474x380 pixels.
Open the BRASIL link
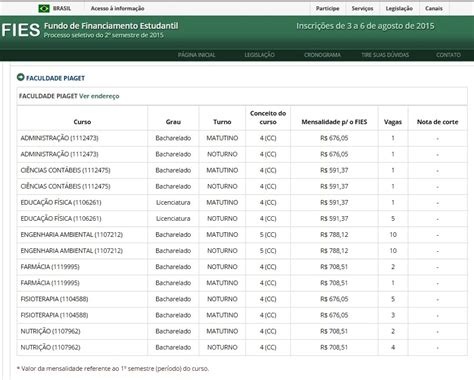tap(62, 8)
